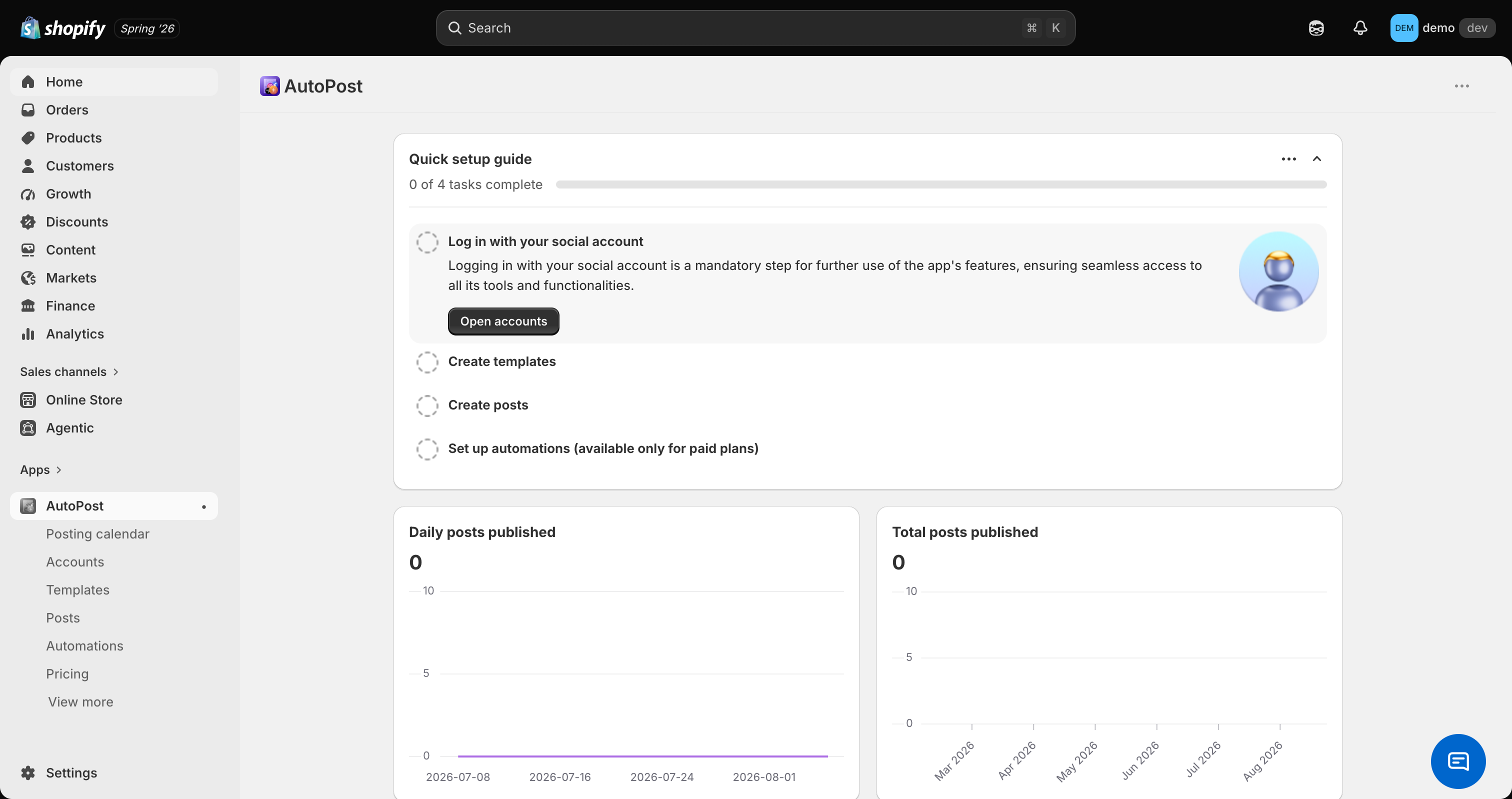This screenshot has width=1512, height=799.
Task: Collapse the Quick setup guide card
Action: [x=1316, y=159]
